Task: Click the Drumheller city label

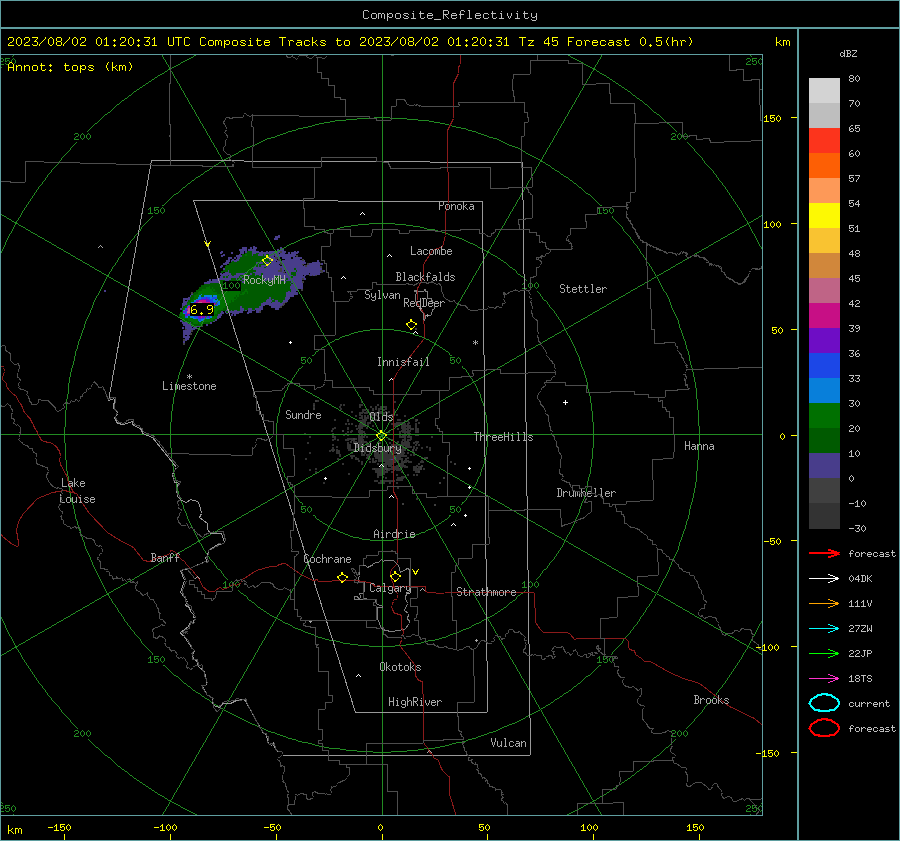Action: 586,493
